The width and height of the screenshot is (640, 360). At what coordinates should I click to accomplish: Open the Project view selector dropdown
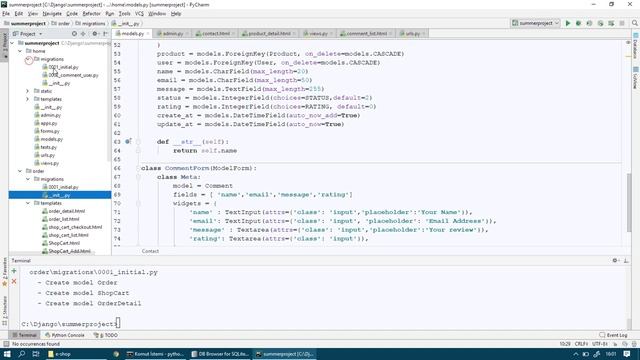click(x=28, y=34)
